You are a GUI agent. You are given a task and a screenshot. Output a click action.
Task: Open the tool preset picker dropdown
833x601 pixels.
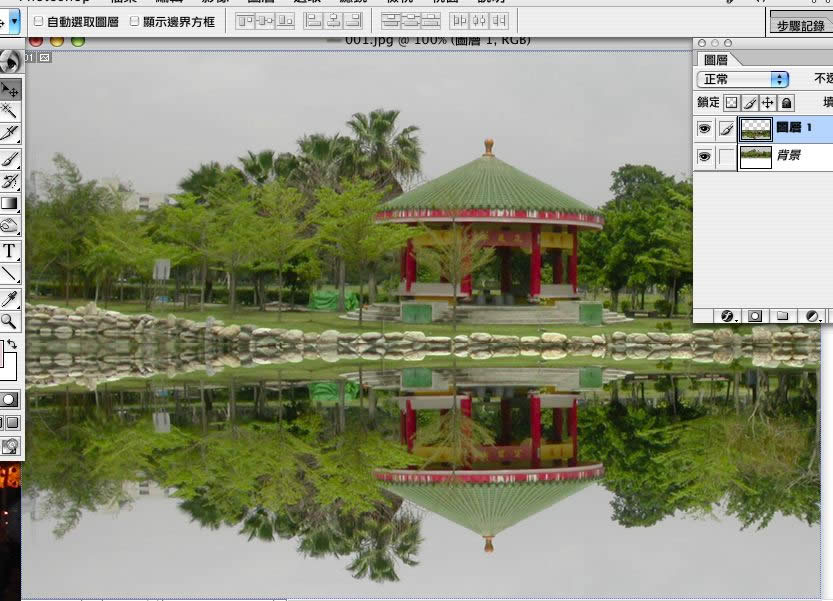[x=14, y=21]
